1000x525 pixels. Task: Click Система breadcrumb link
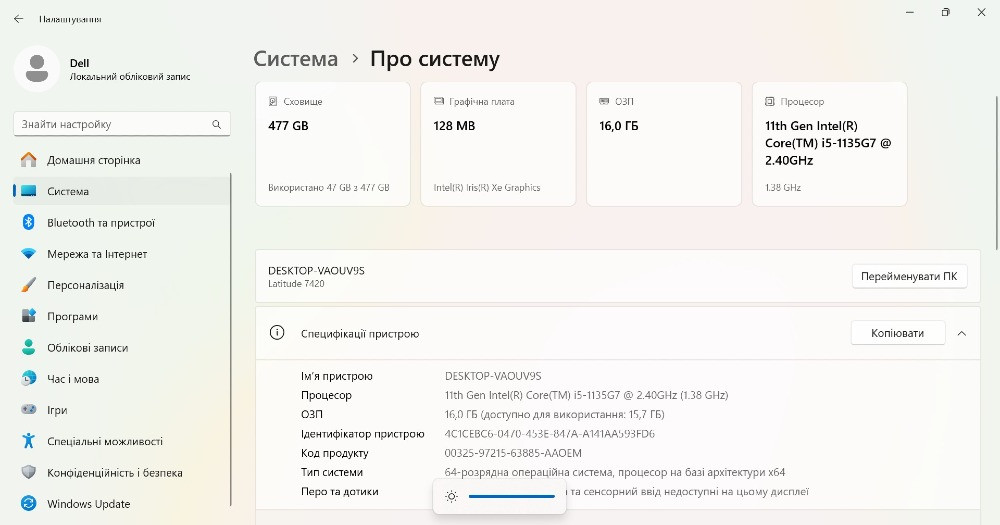296,59
